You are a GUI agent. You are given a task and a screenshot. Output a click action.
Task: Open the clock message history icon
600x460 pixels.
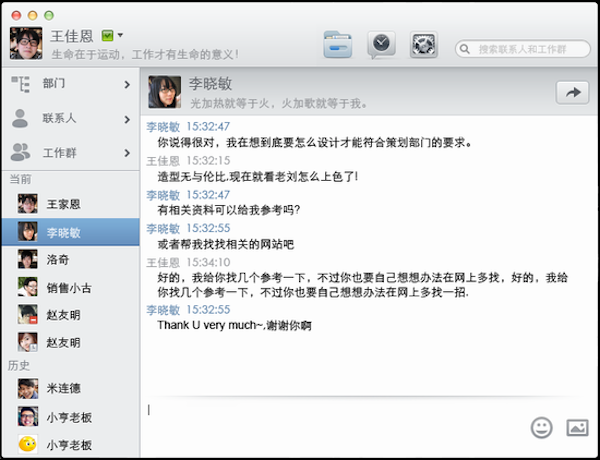pyautogui.click(x=381, y=44)
